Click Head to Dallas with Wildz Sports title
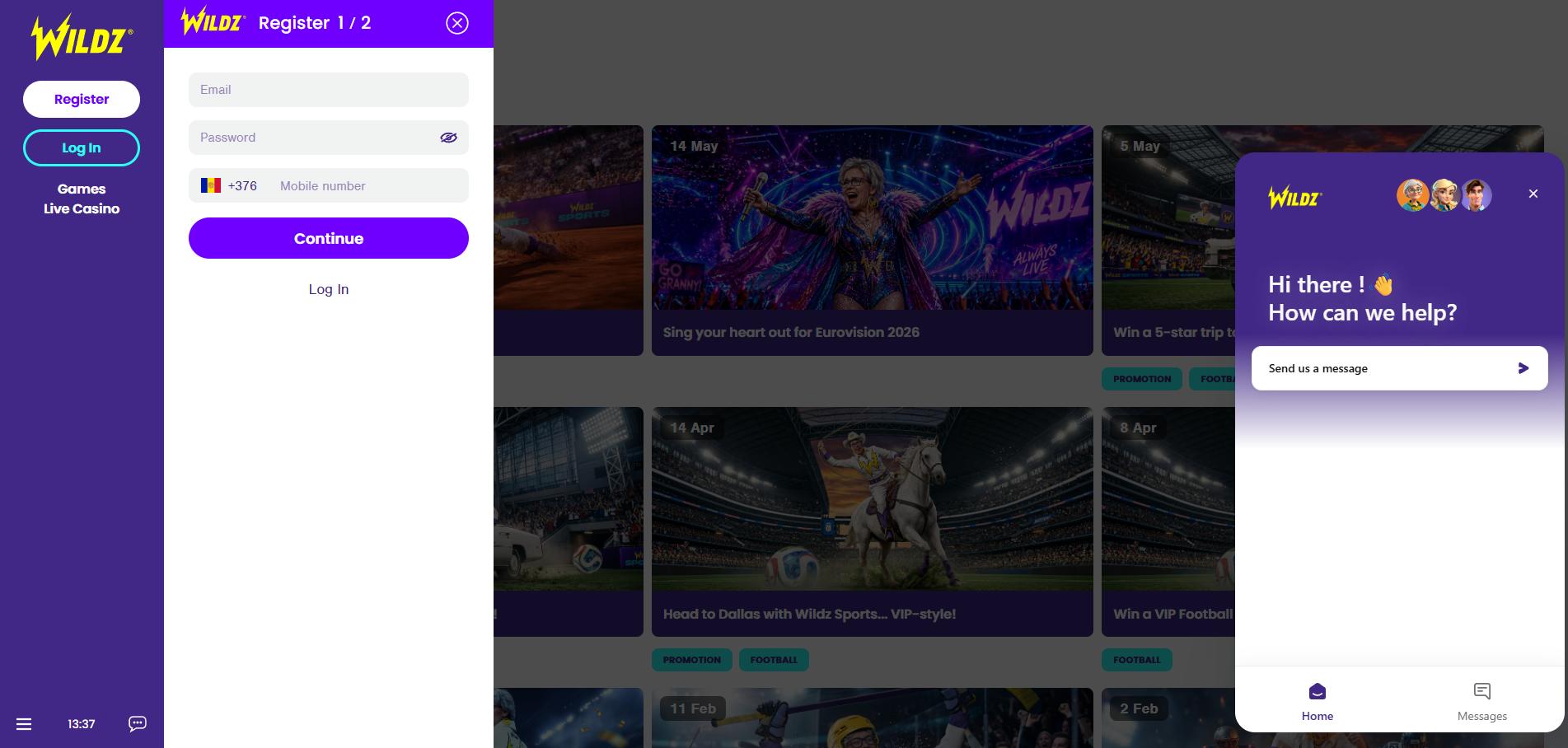 coord(809,614)
